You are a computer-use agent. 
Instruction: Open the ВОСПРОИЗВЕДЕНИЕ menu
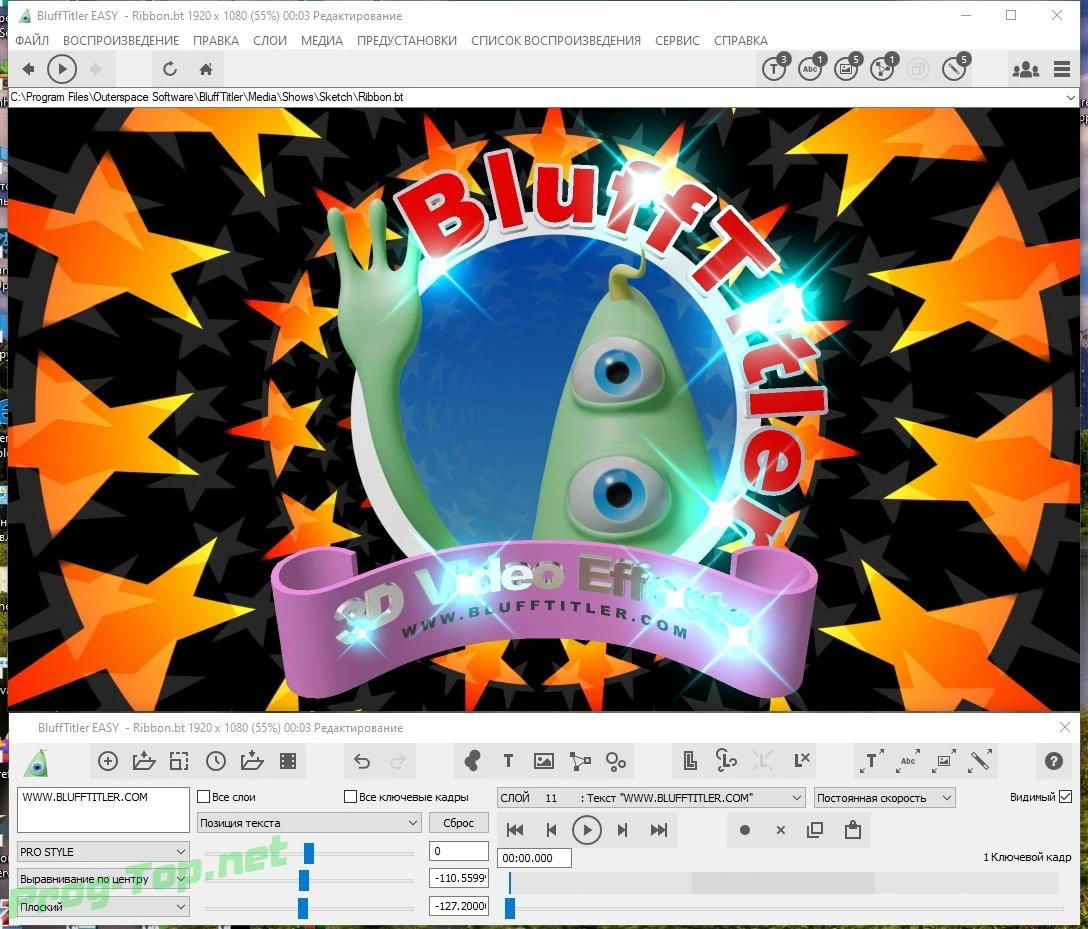click(121, 40)
